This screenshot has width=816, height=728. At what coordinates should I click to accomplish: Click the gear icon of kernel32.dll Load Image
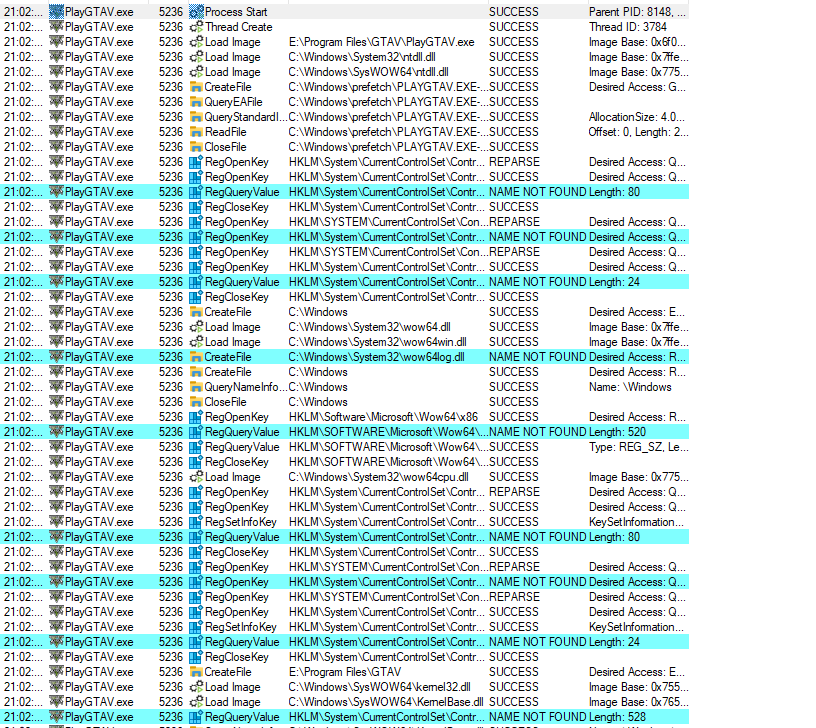pos(196,687)
